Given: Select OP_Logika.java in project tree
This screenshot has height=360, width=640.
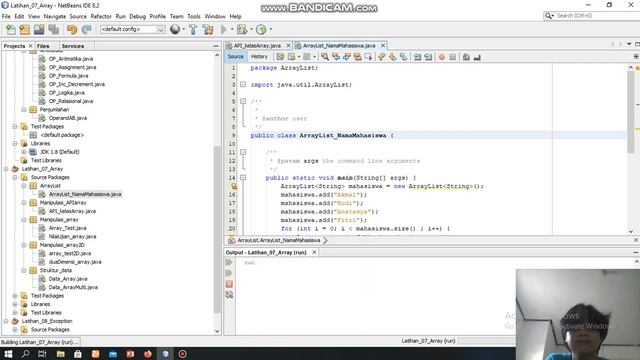Looking at the screenshot, I should click(x=67, y=93).
